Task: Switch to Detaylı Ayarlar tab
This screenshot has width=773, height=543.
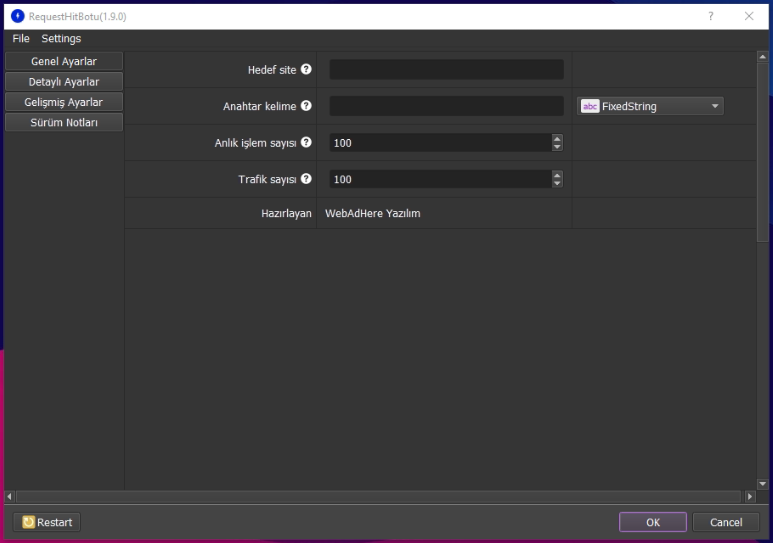Action: 64,82
